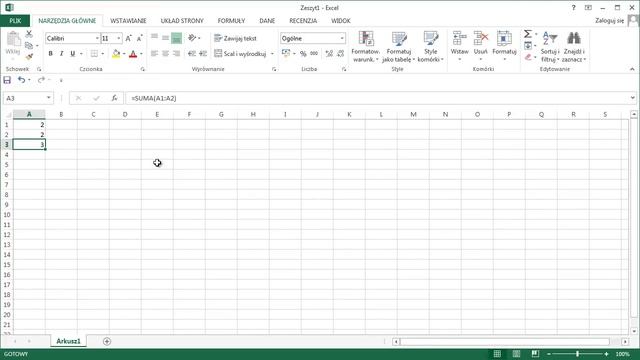Image resolution: width=640 pixels, height=360 pixels.
Task: Change text orientation
Action: (x=192, y=38)
